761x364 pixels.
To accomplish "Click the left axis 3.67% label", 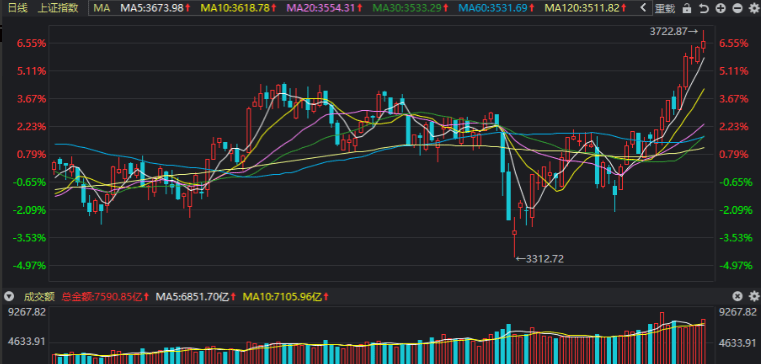I will (x=32, y=99).
